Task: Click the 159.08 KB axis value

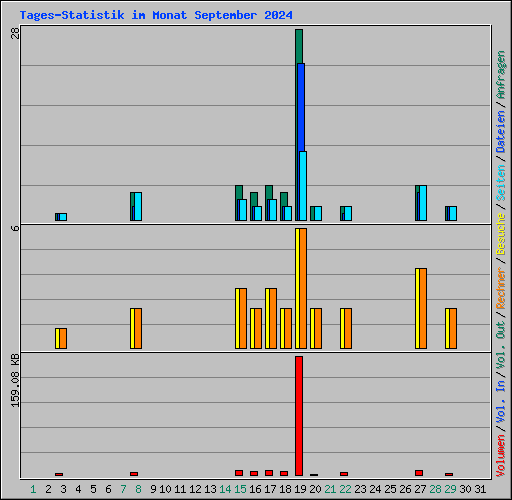Action: click(x=15, y=380)
